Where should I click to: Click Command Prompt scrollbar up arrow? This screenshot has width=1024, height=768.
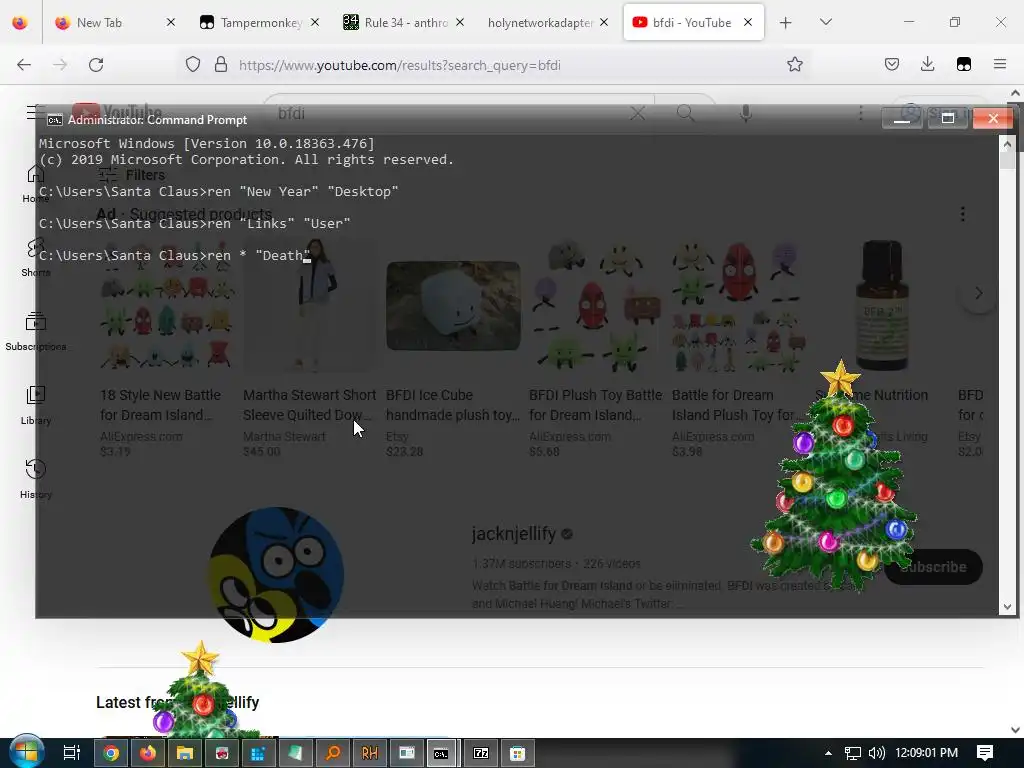(x=1006, y=144)
